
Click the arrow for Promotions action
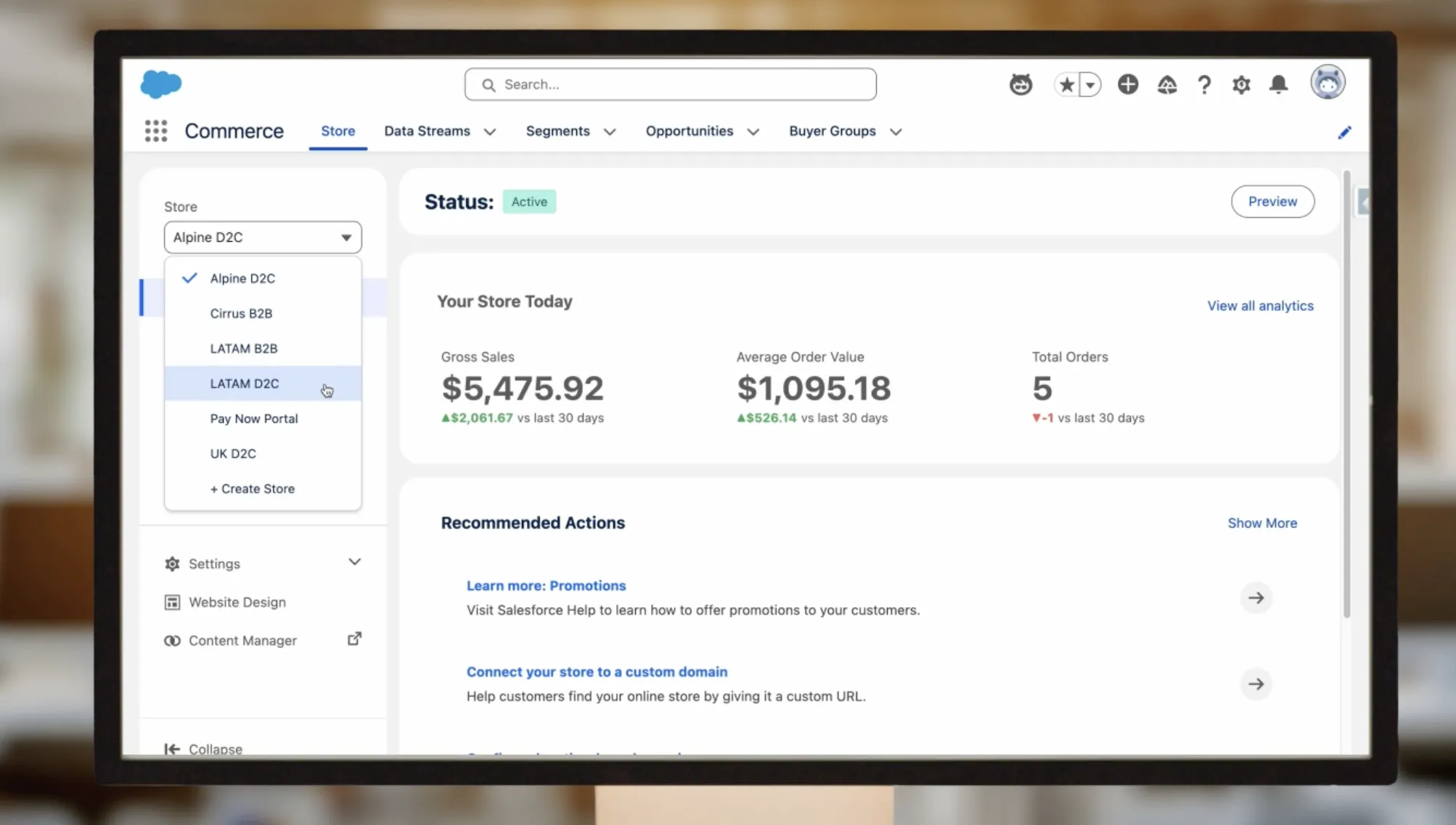[x=1256, y=598]
